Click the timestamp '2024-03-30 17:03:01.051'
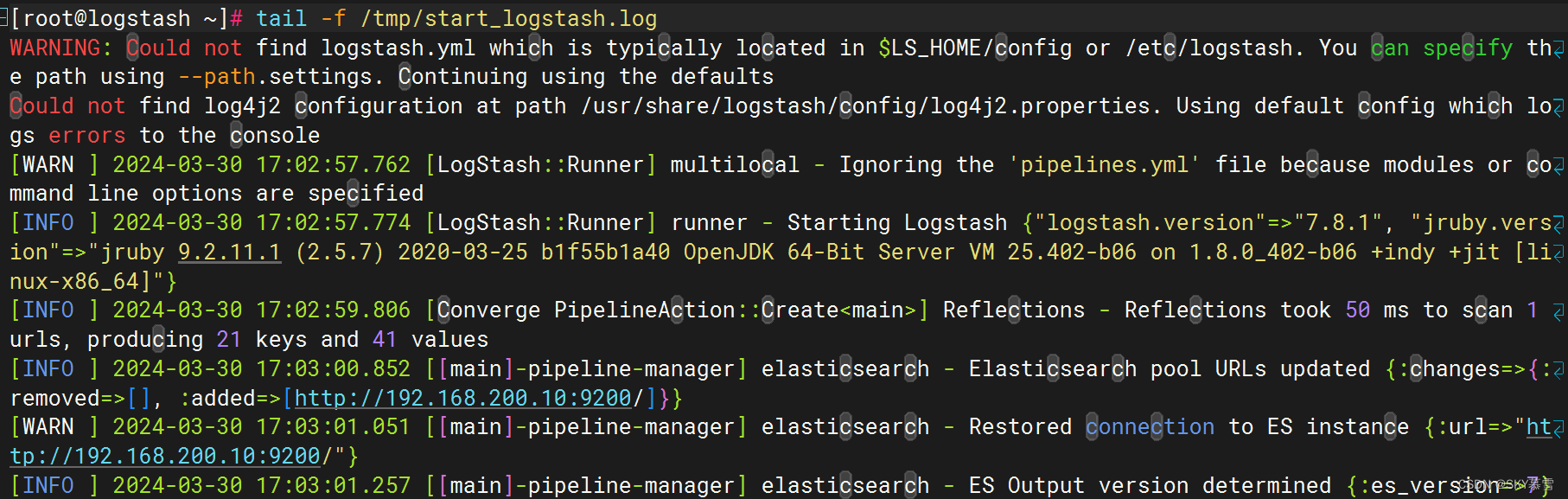1568x499 pixels. tap(262, 426)
